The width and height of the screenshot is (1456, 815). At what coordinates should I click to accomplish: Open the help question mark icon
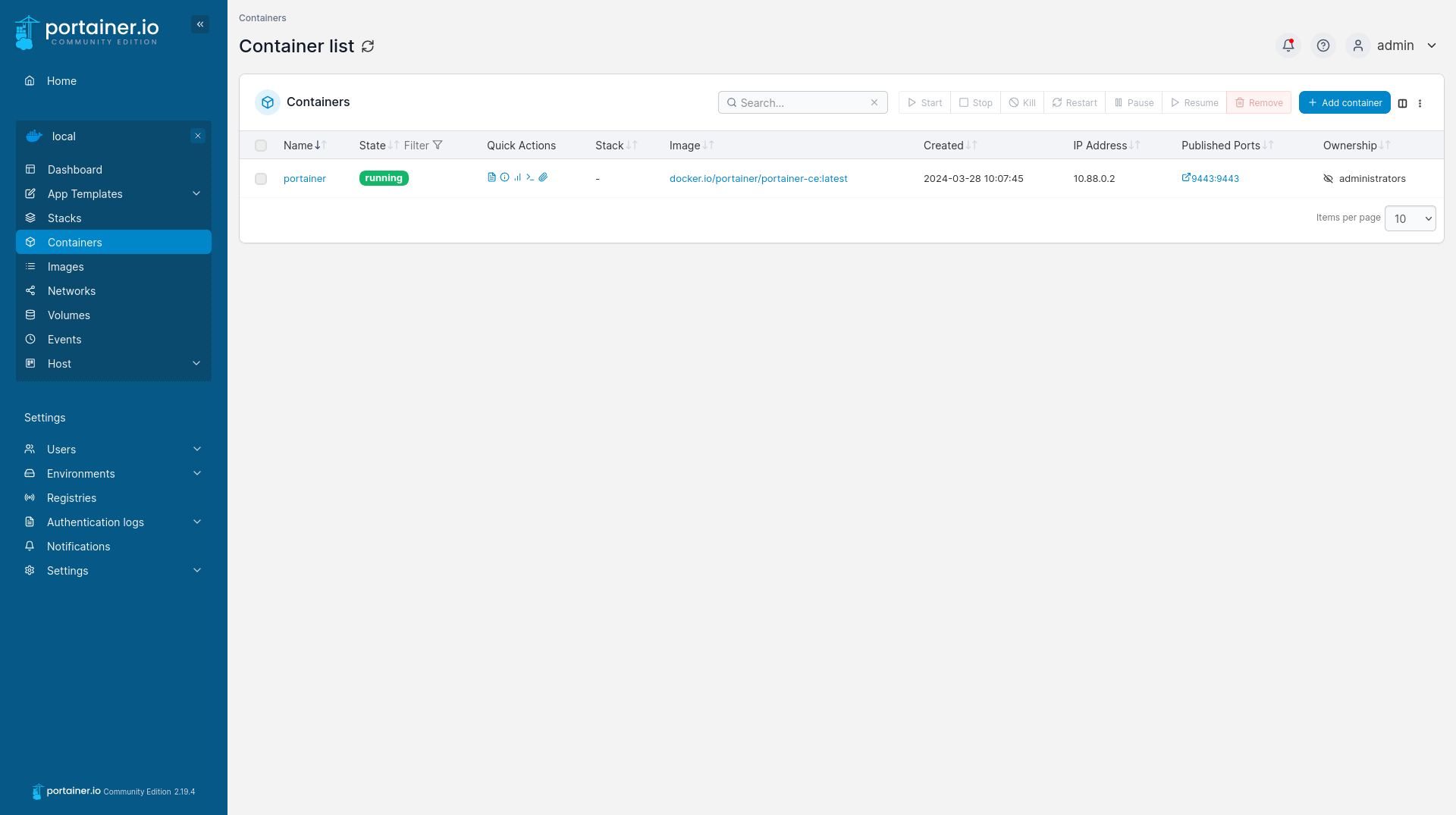coord(1323,45)
